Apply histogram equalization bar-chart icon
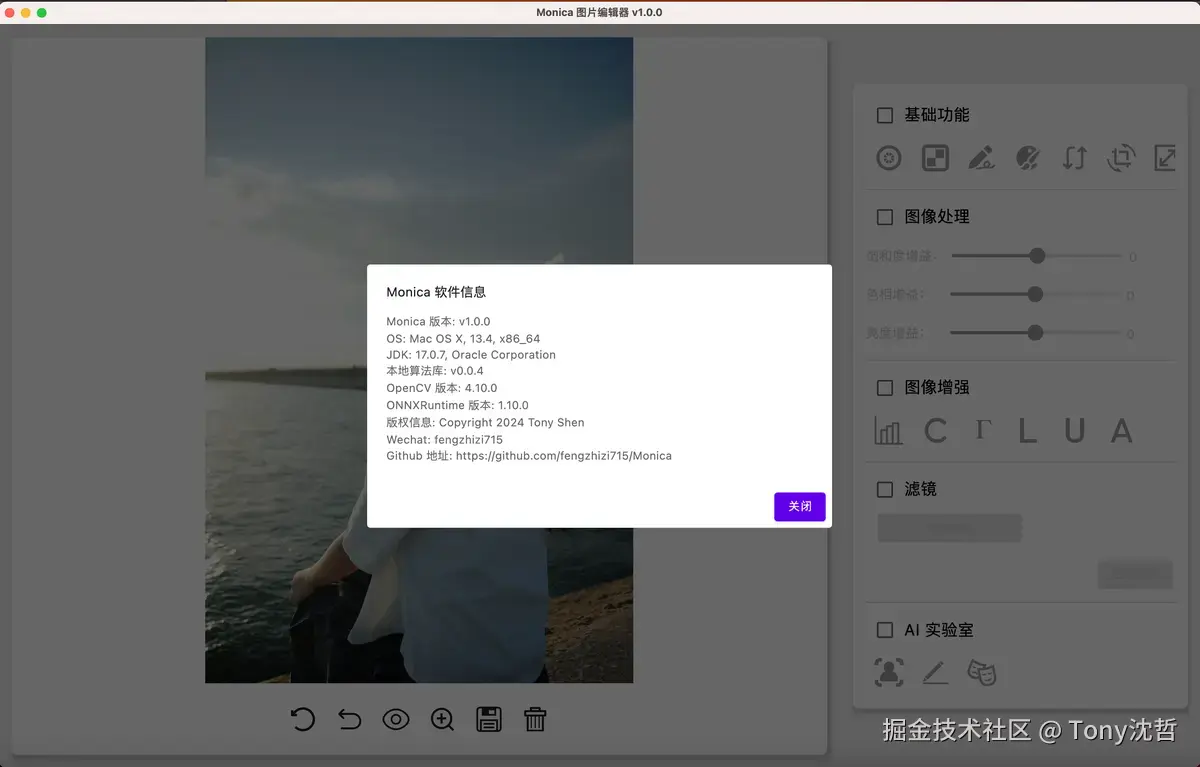The width and height of the screenshot is (1200, 767). 888,431
